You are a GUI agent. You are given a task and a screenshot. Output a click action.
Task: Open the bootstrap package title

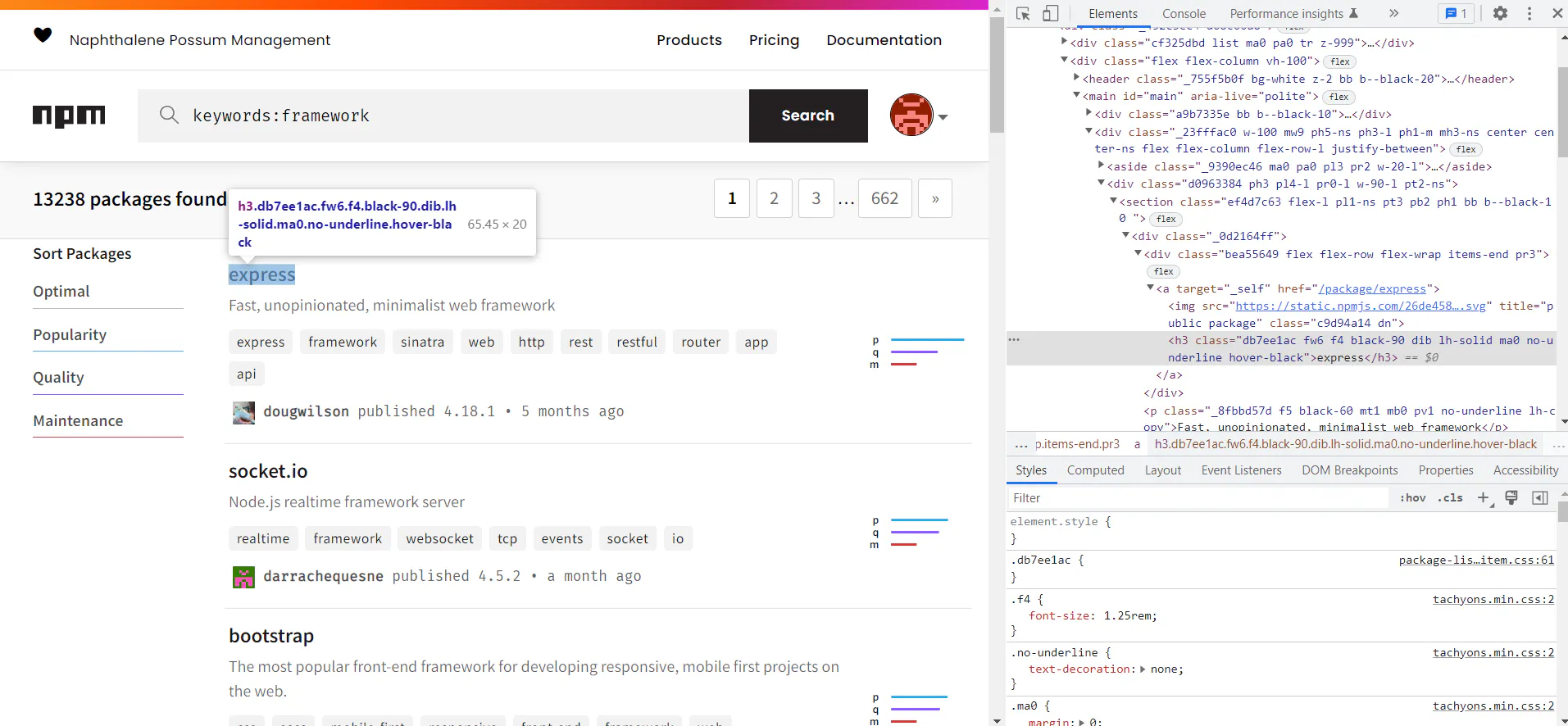(x=271, y=636)
